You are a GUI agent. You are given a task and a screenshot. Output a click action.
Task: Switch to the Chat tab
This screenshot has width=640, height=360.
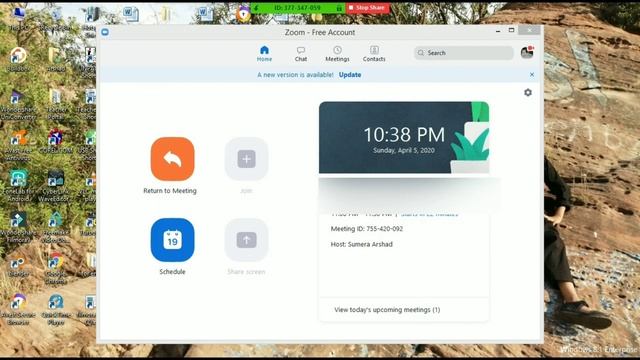click(301, 53)
